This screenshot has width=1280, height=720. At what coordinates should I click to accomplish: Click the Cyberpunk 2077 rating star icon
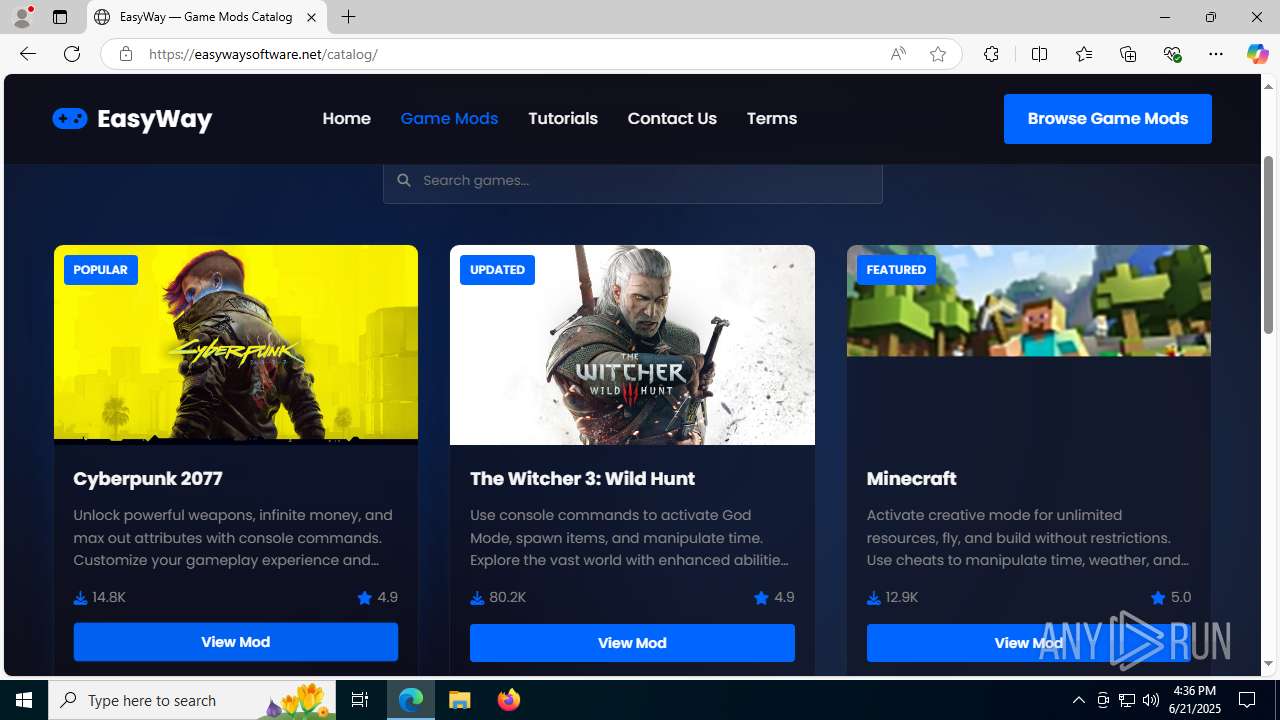pyautogui.click(x=364, y=597)
